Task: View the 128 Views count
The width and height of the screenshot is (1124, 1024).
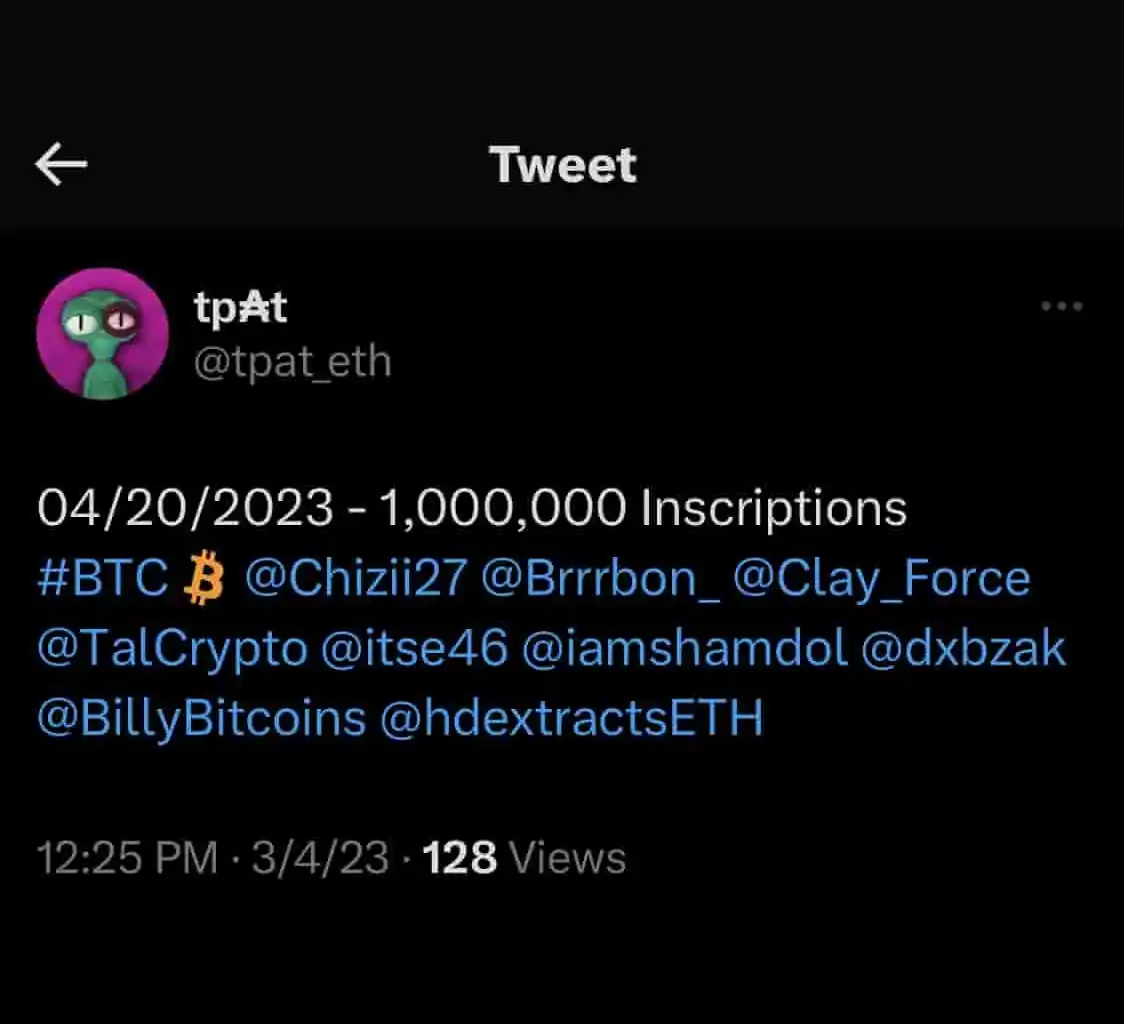Action: [x=525, y=858]
